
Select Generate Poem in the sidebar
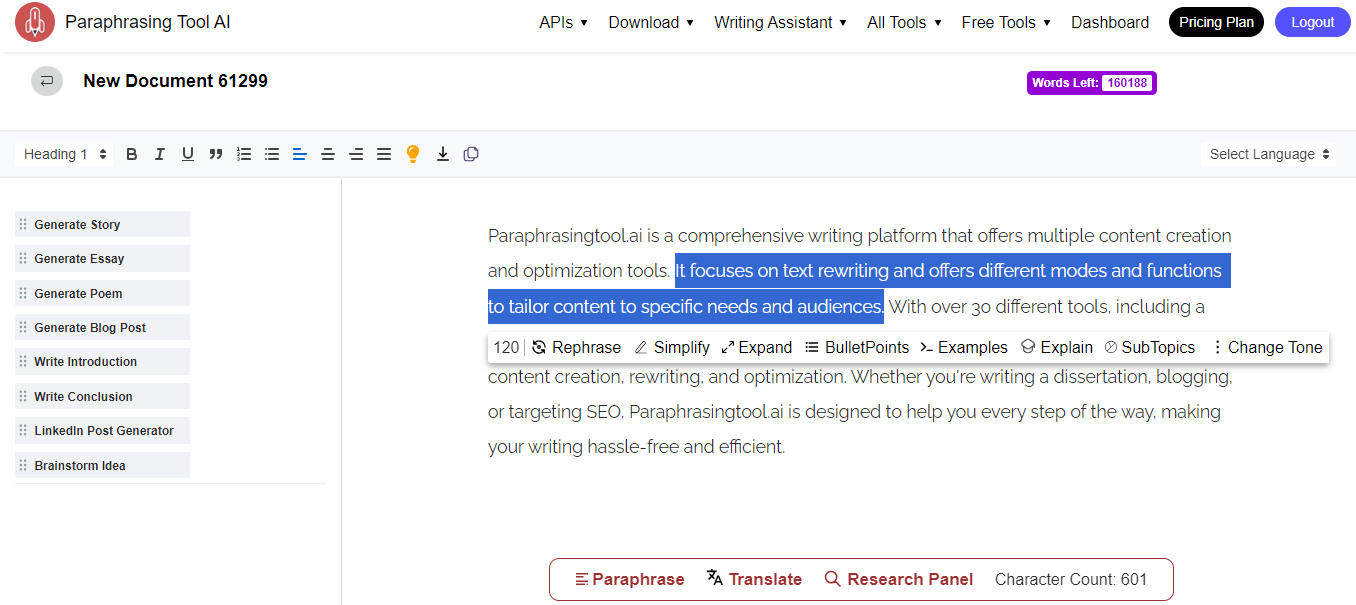coord(102,294)
